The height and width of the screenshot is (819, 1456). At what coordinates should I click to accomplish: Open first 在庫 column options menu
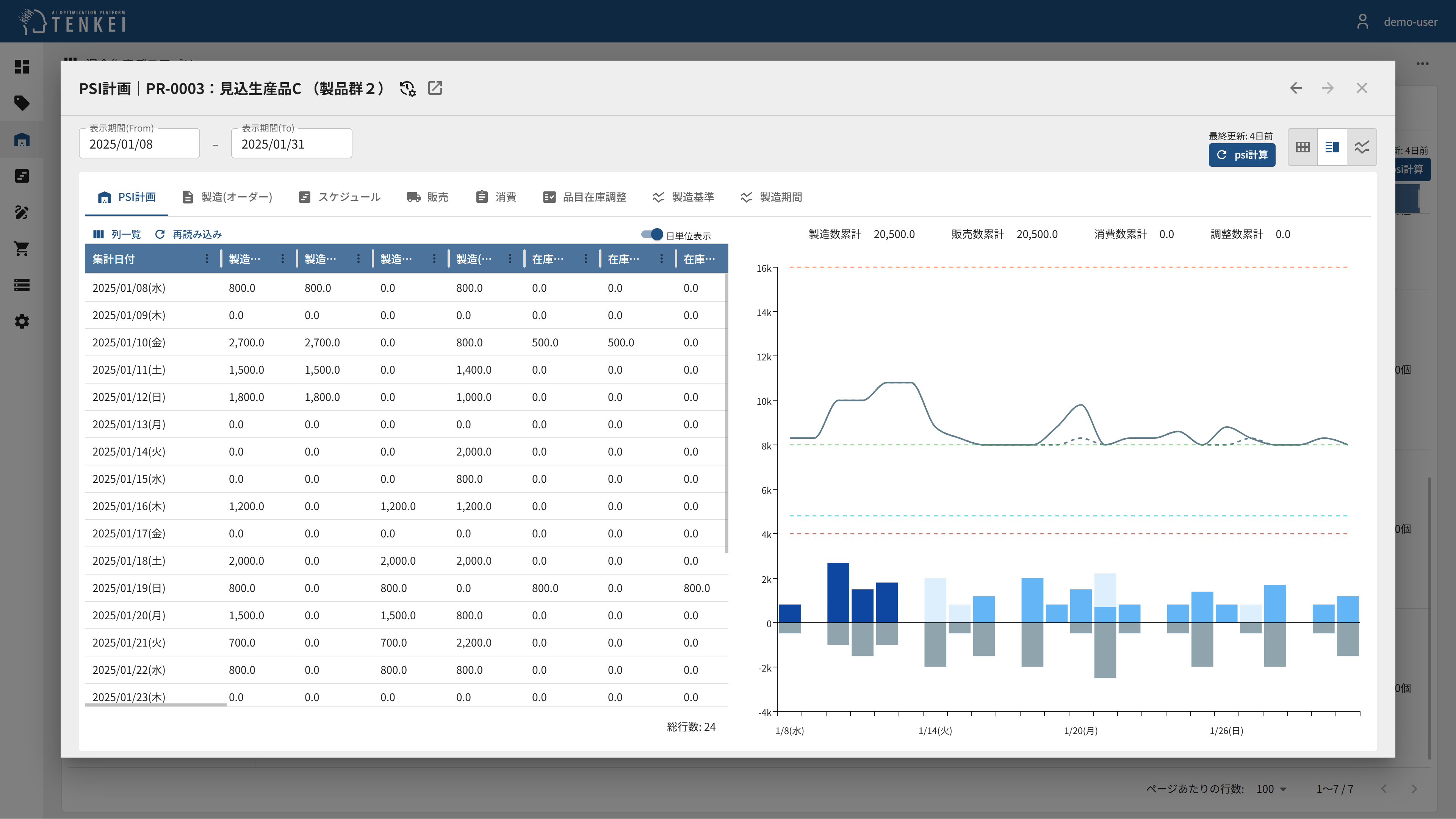coord(586,259)
